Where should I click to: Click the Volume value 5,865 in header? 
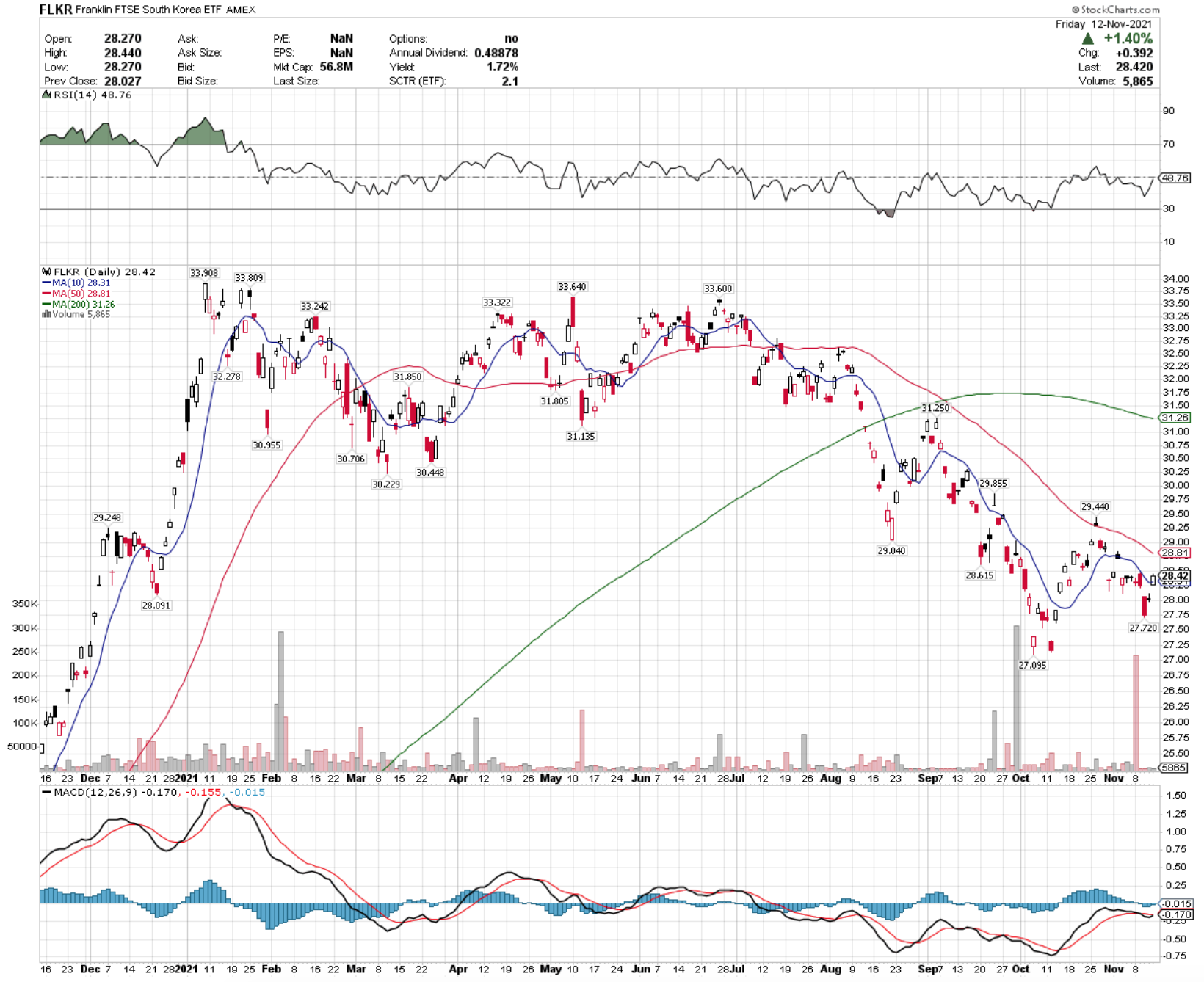(x=1138, y=81)
